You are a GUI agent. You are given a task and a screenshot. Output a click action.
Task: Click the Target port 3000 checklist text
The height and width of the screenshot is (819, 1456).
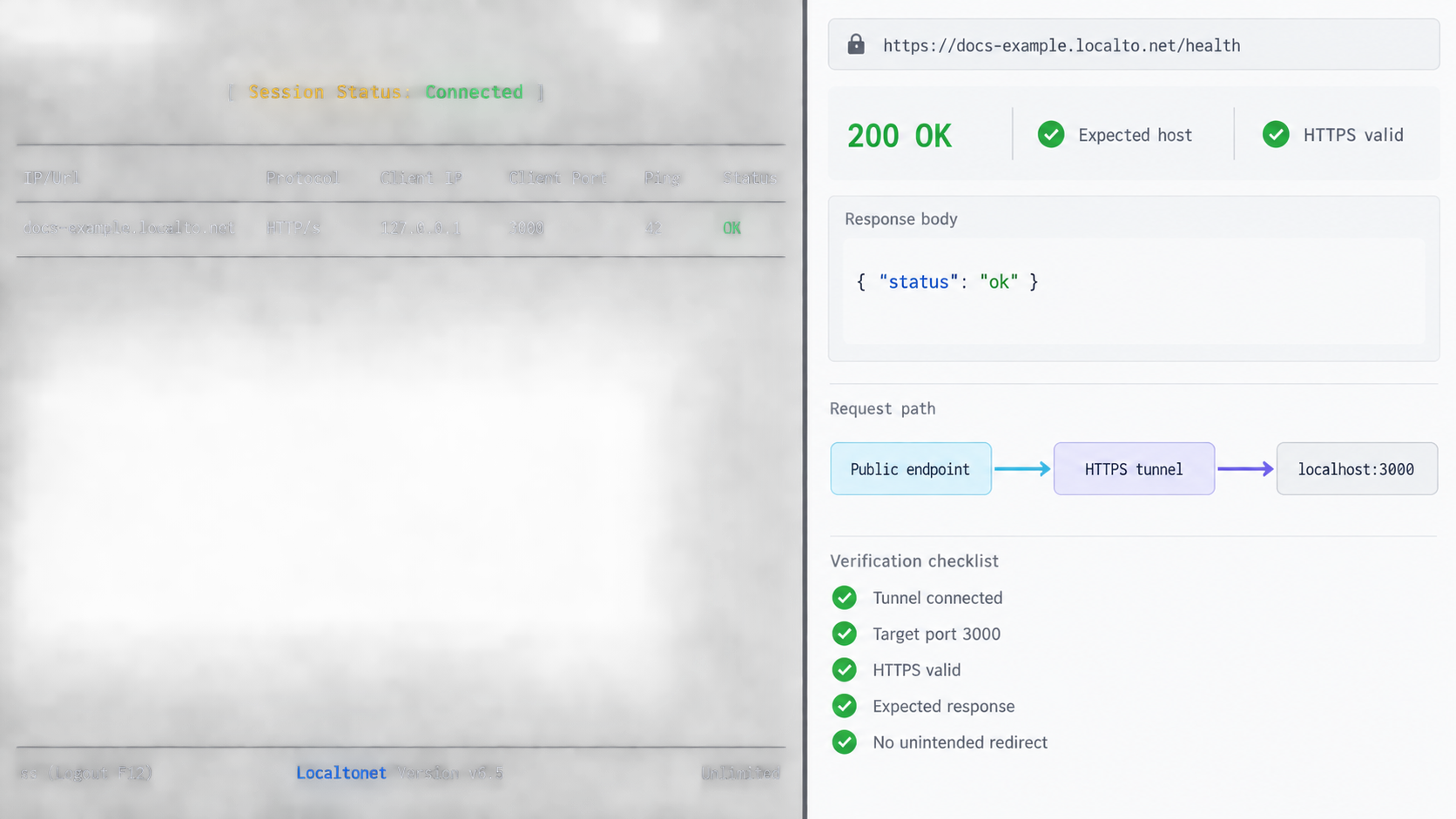tap(937, 634)
